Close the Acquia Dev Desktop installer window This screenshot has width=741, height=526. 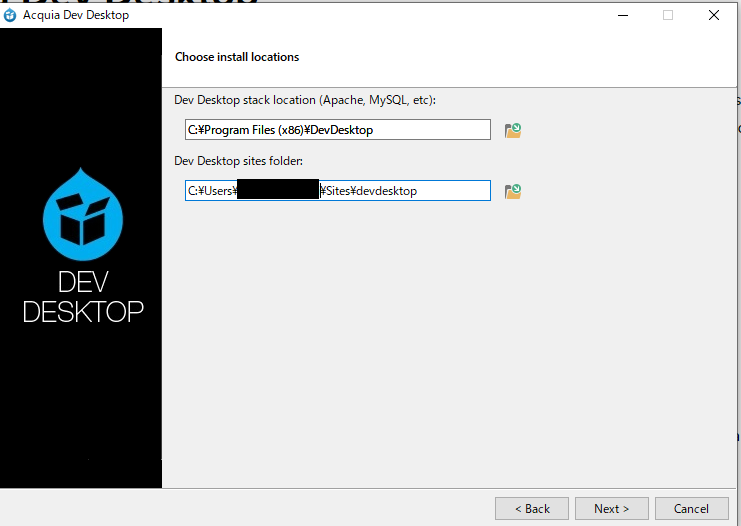(714, 15)
